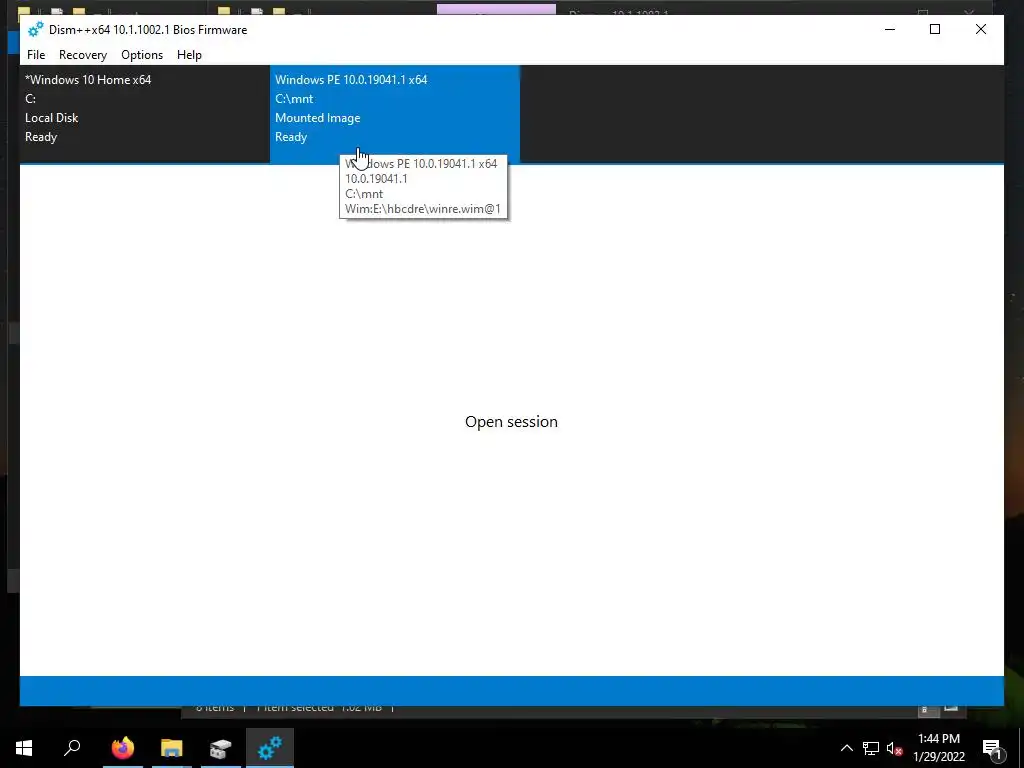Maximize the Dism++ window

935,29
